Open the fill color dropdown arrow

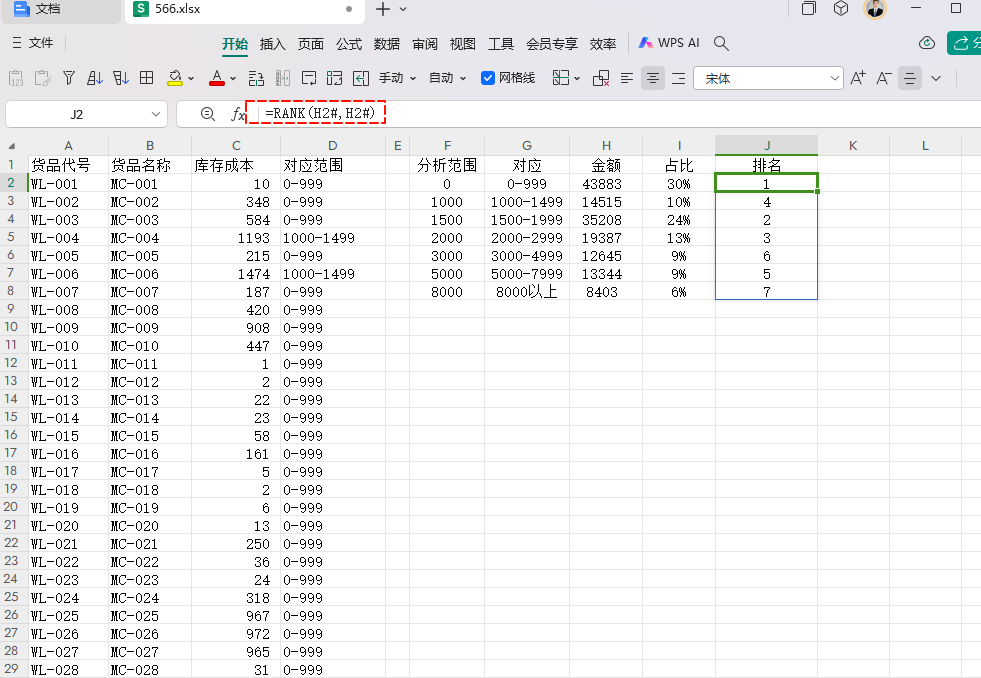191,79
